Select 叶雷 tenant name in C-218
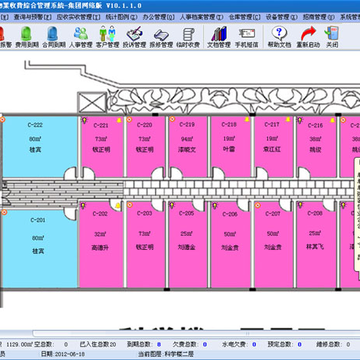Image resolution: width=360 pixels, height=360 pixels. click(228, 149)
